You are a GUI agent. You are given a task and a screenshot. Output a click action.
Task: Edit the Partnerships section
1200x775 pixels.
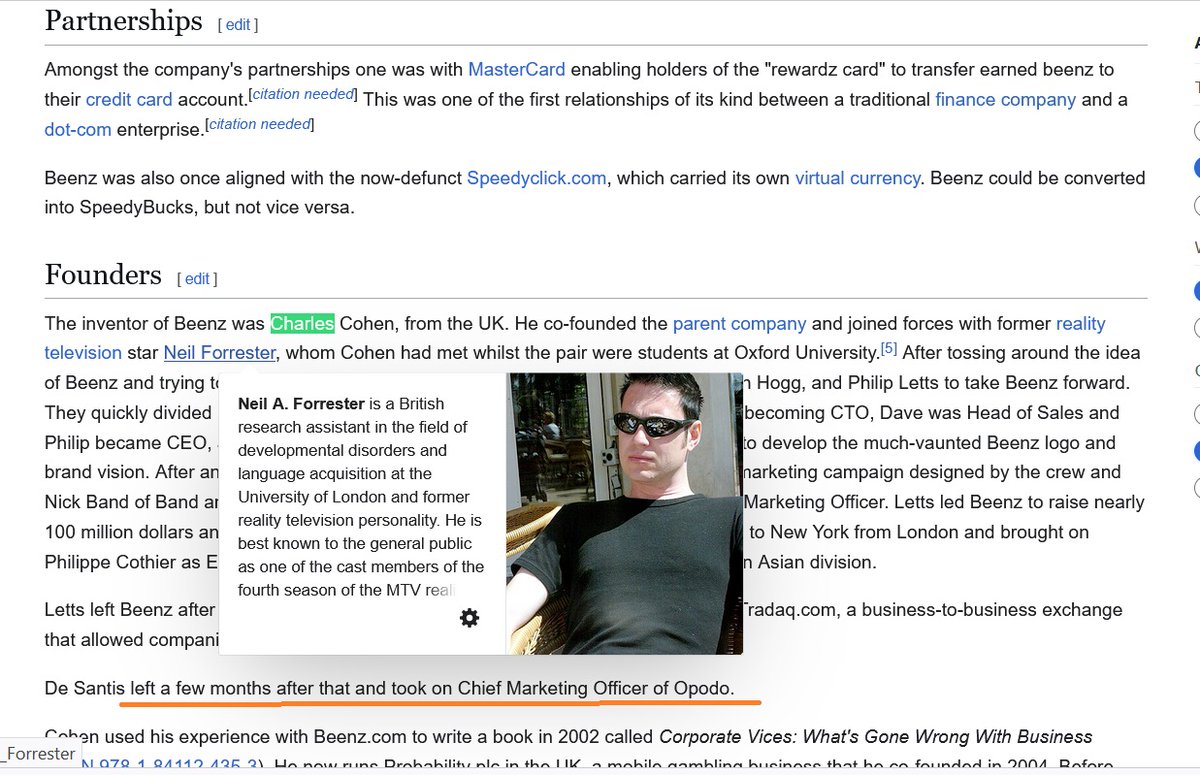click(238, 25)
